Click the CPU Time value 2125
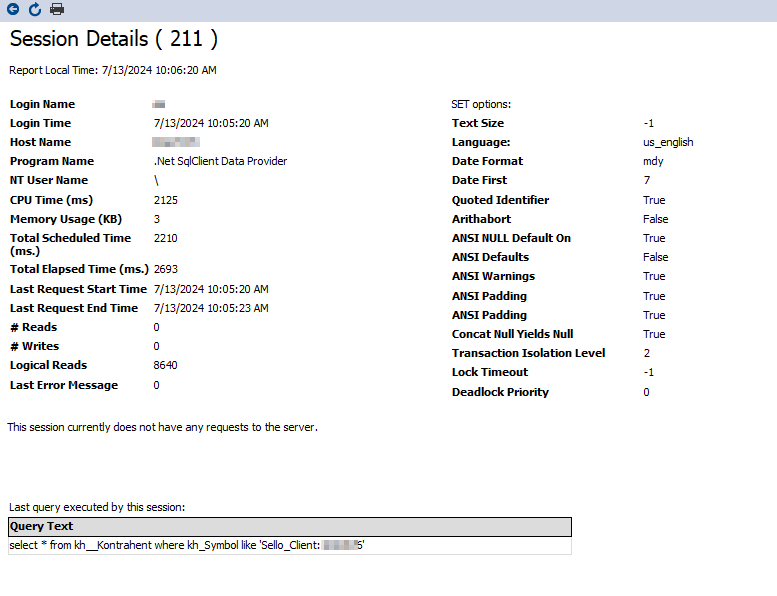 pyautogui.click(x=166, y=200)
